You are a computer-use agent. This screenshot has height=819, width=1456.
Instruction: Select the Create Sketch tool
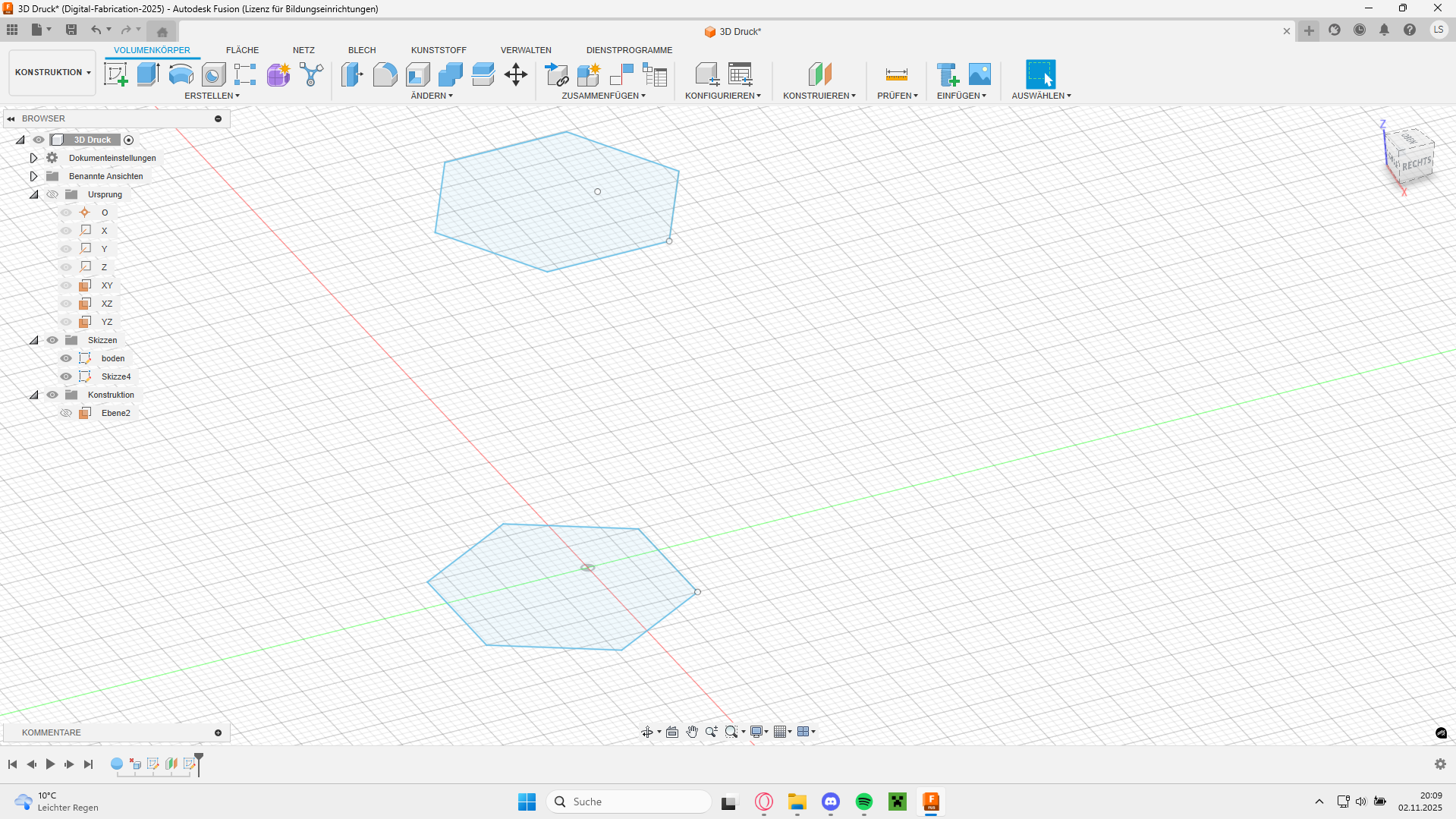click(115, 74)
